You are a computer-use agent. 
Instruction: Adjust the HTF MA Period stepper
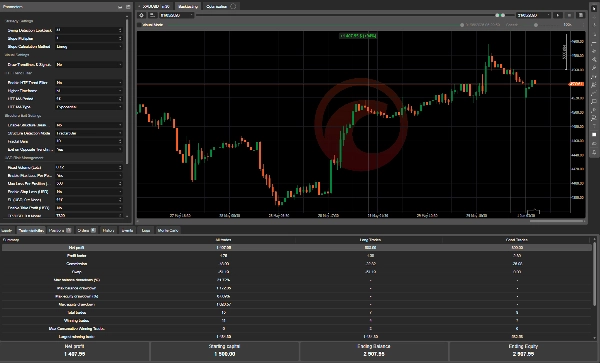(x=120, y=99)
